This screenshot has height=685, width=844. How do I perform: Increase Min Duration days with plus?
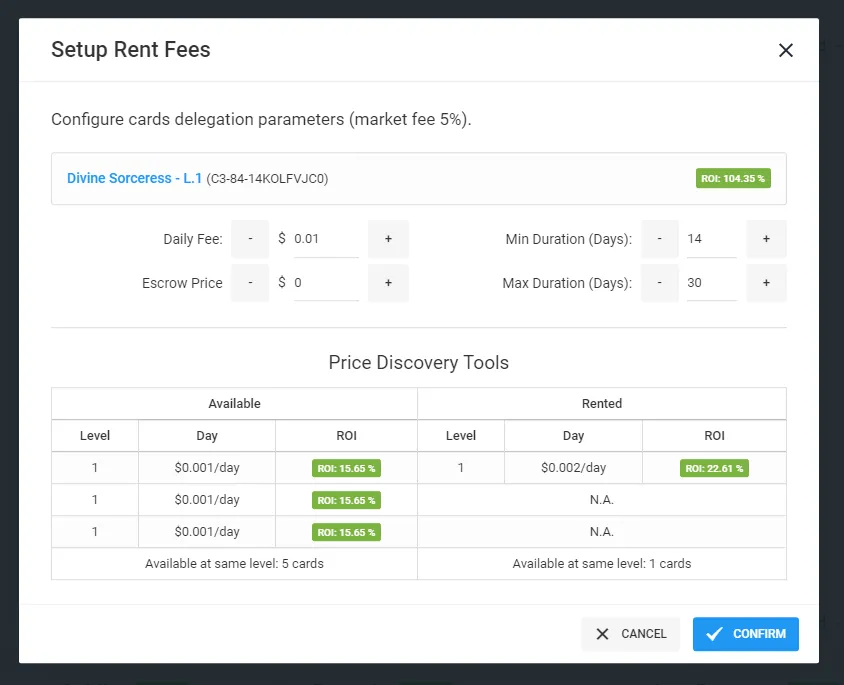coord(766,239)
